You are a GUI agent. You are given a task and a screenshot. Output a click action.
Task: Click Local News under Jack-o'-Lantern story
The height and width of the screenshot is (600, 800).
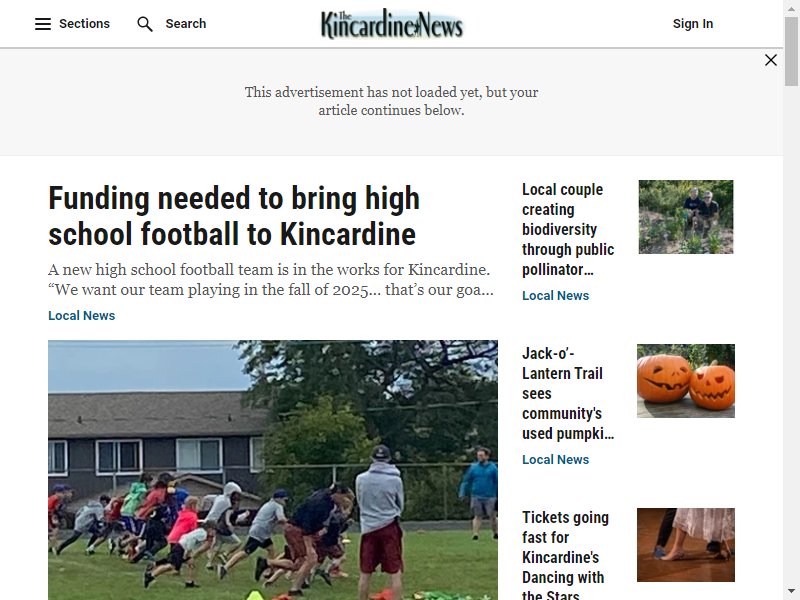coord(555,460)
